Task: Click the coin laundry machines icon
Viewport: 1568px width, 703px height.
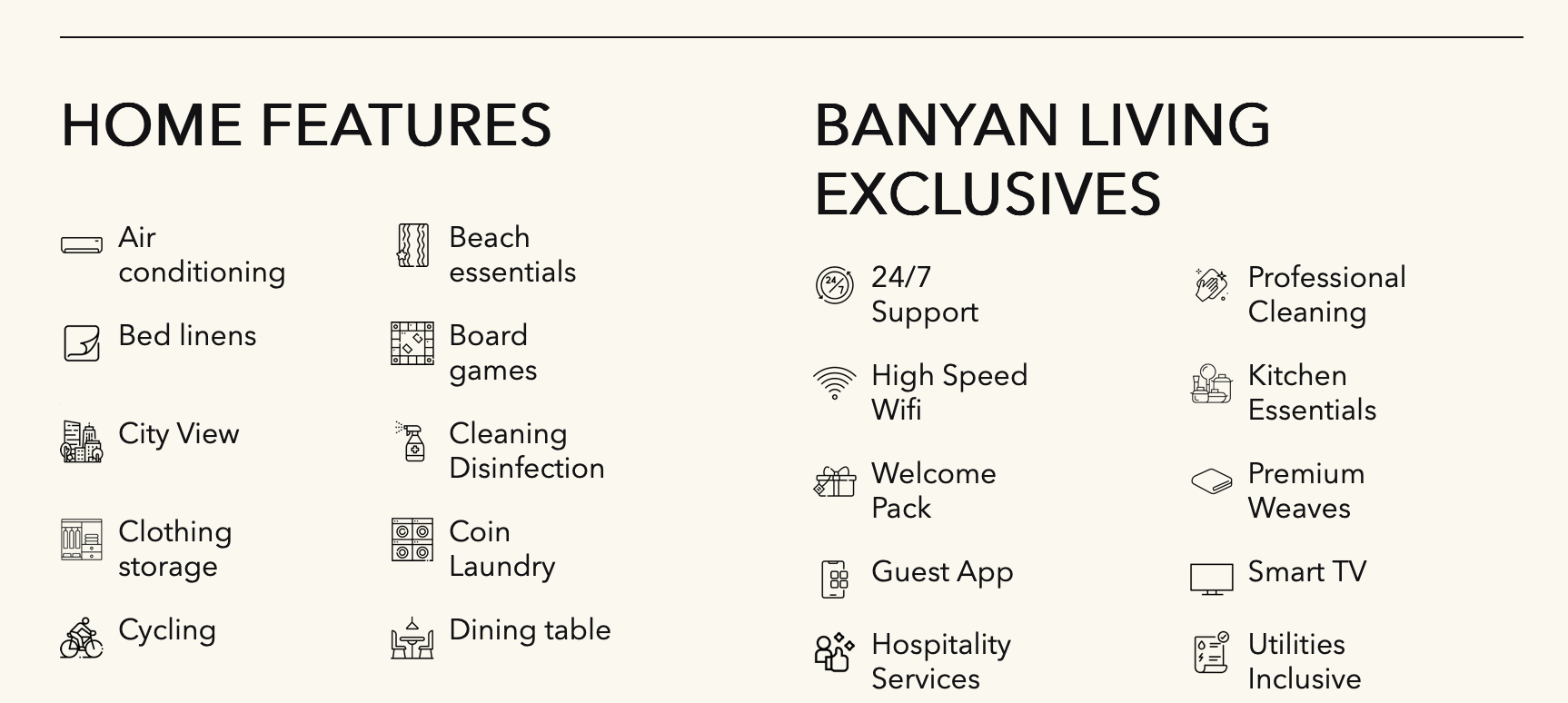Action: coord(412,540)
